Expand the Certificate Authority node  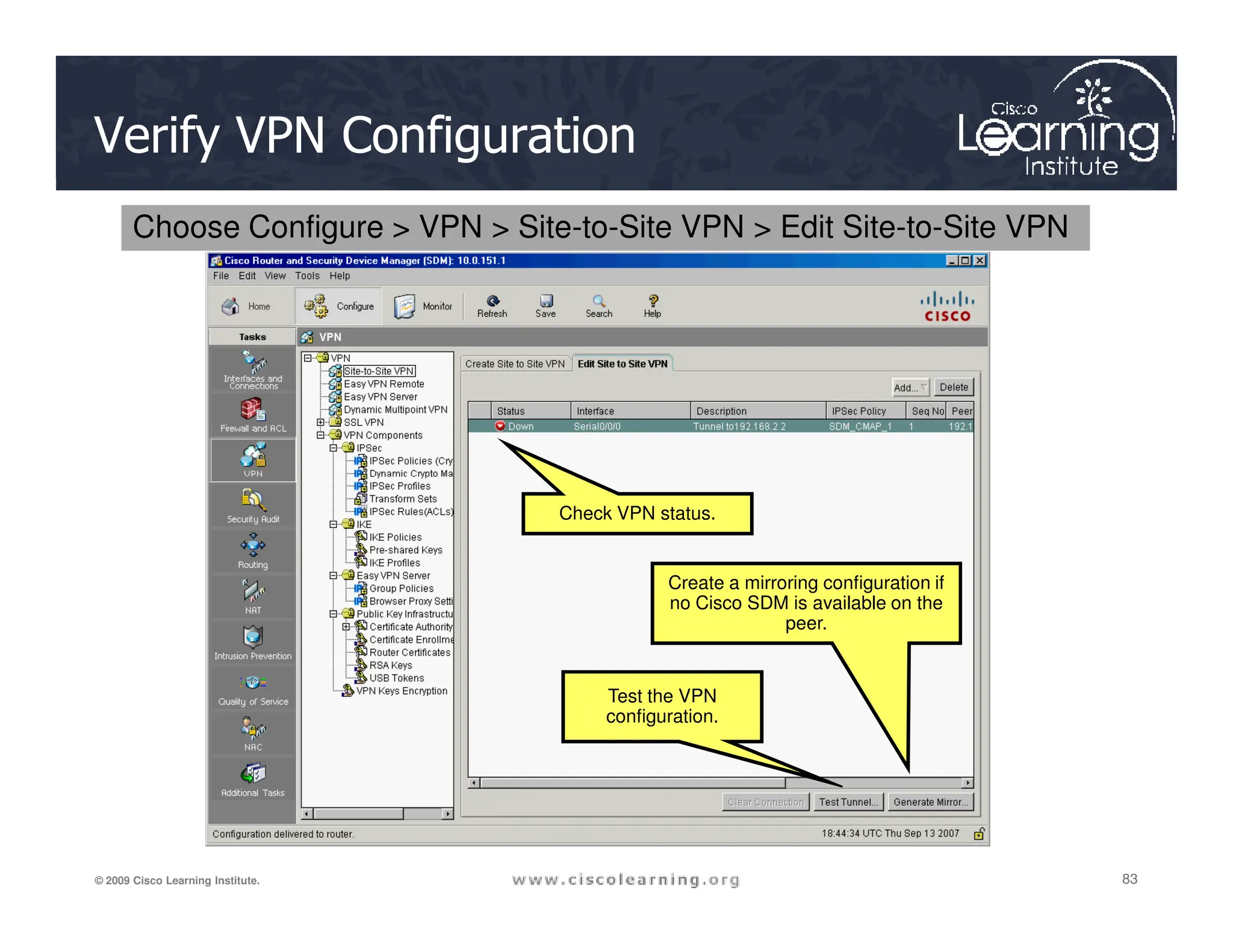pyautogui.click(x=346, y=626)
